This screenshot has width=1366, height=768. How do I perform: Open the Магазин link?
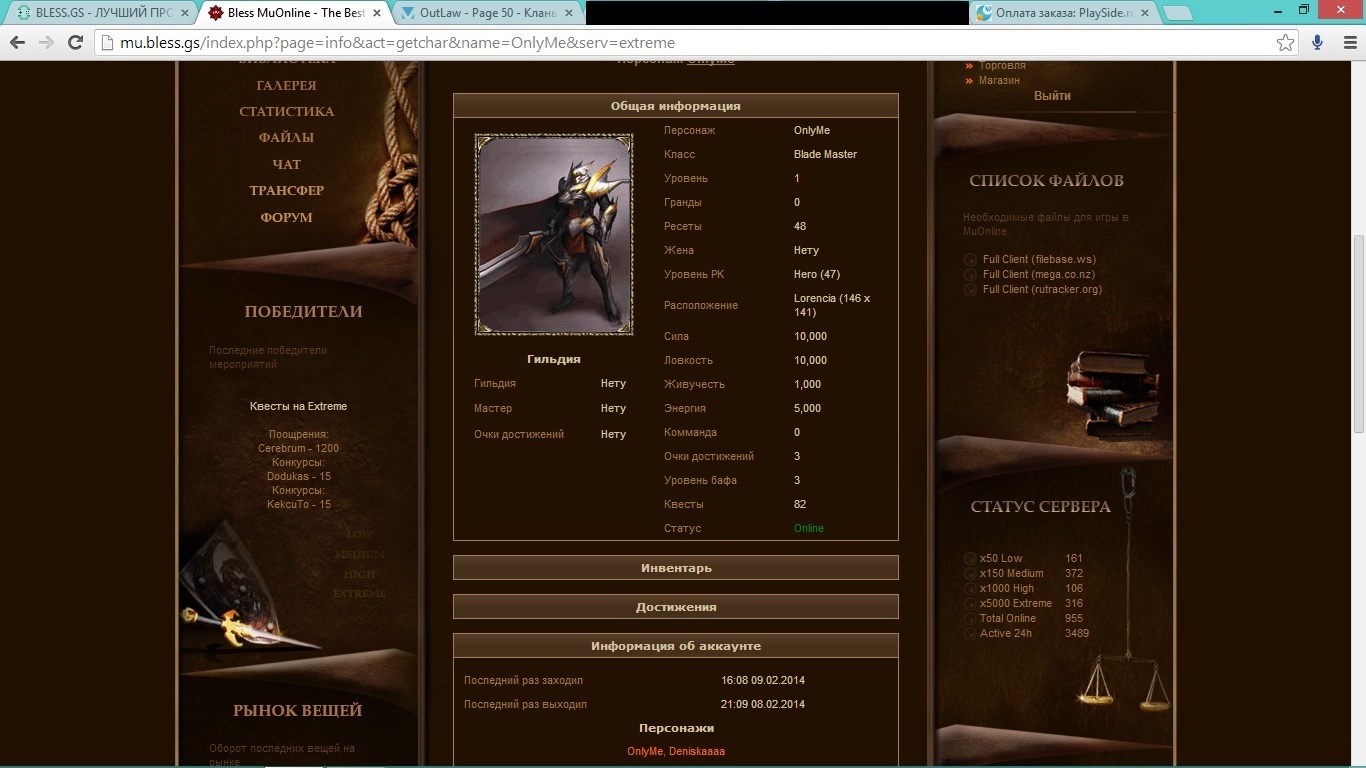point(999,80)
